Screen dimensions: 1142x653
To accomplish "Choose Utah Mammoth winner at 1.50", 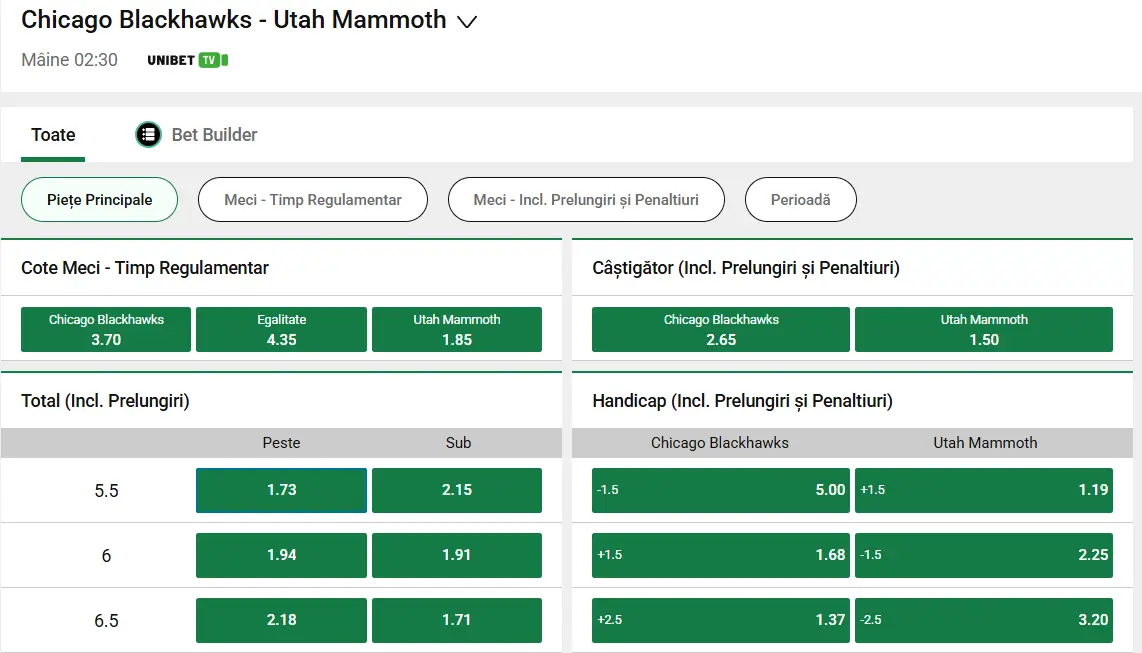I will (983, 329).
